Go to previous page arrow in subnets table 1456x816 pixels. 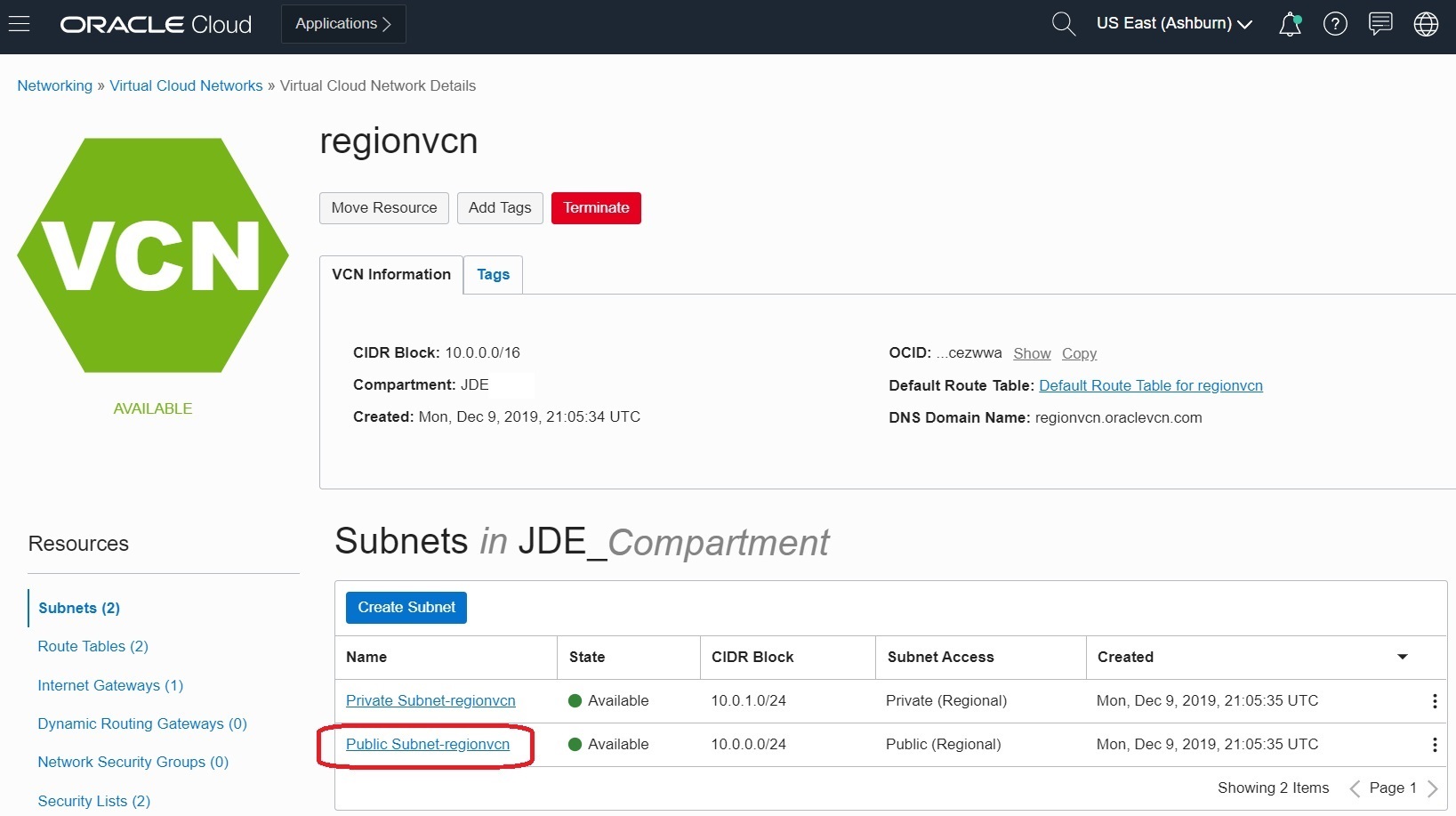point(1355,788)
